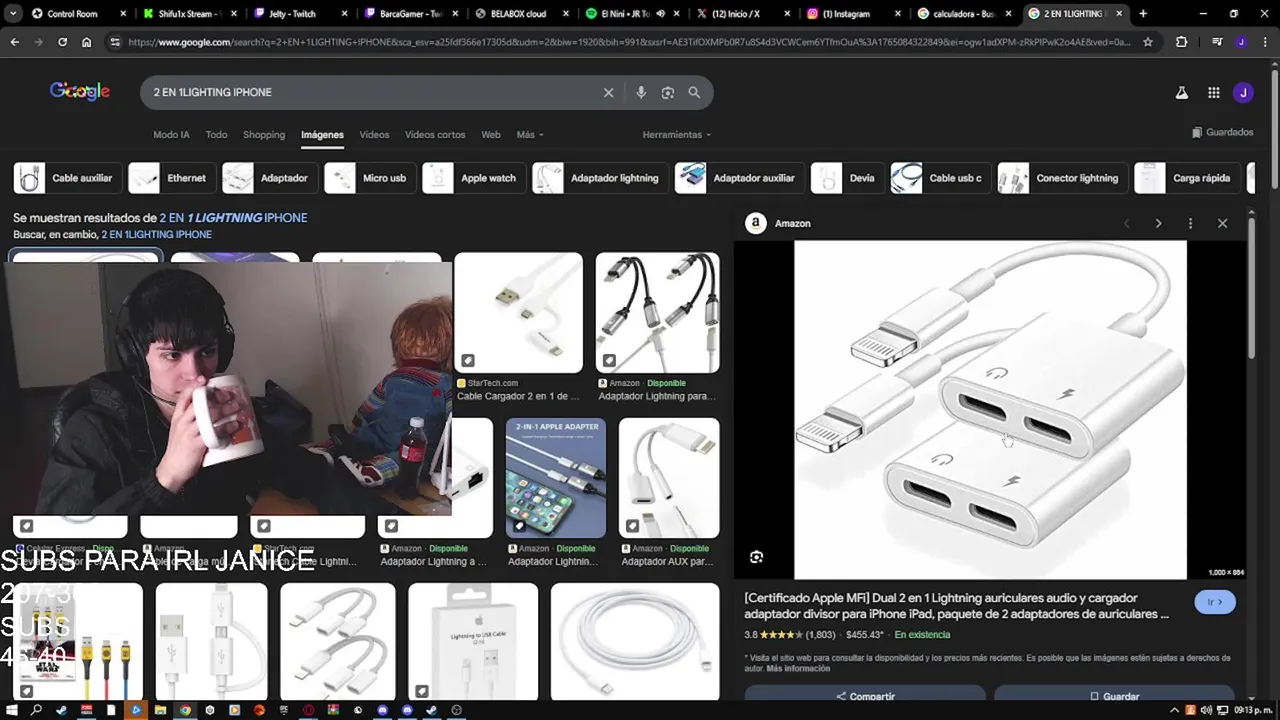Click the Google search input field
The width and height of the screenshot is (1280, 720).
[370, 92]
